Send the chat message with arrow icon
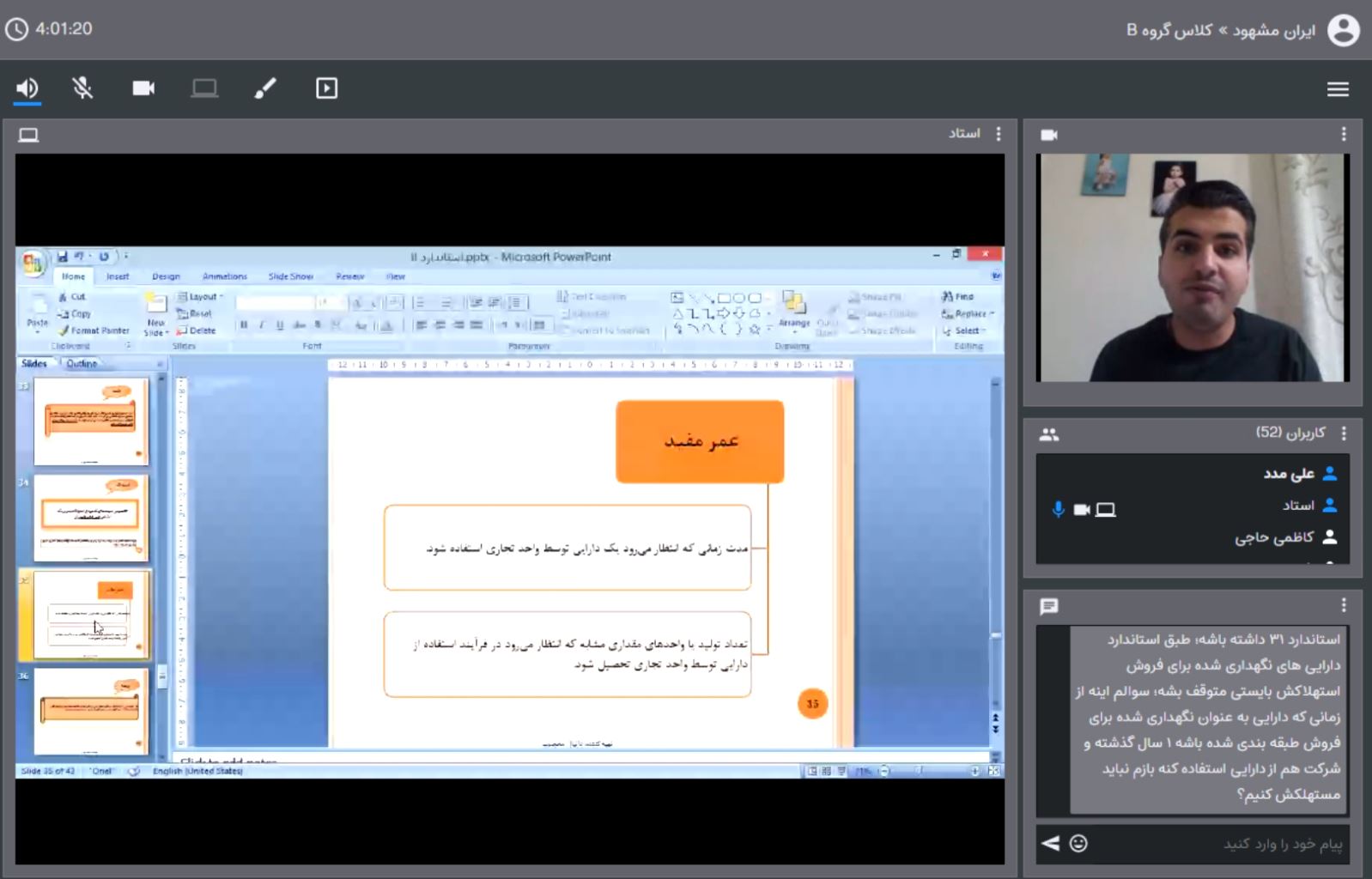Viewport: 1372px width, 879px height. pyautogui.click(x=1050, y=843)
